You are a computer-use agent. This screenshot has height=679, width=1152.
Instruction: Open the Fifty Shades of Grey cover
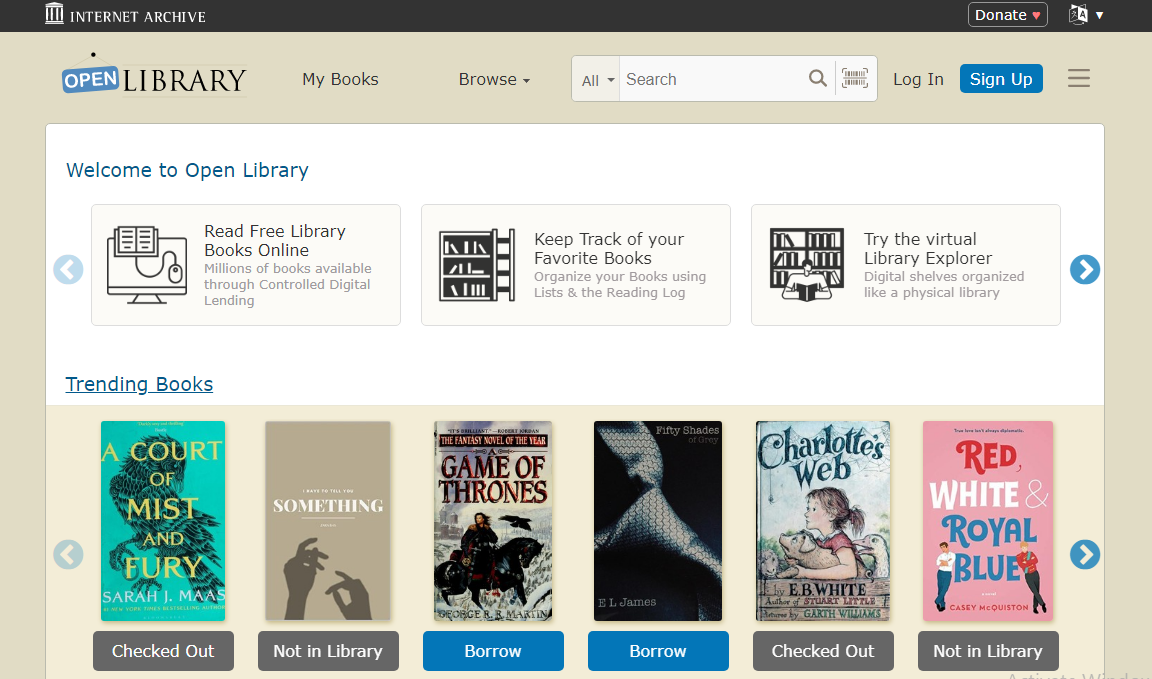point(658,521)
